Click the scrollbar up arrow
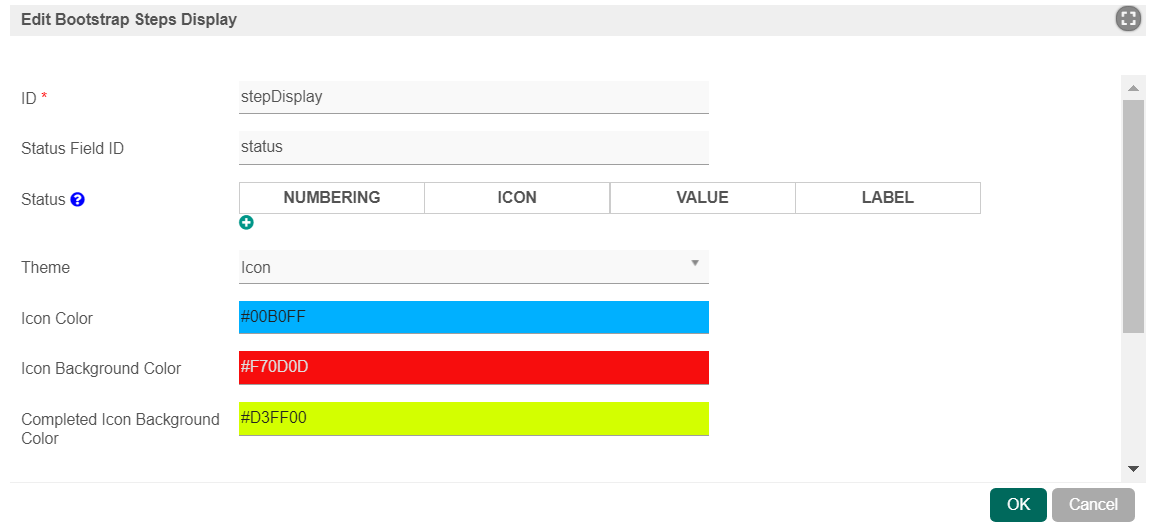The width and height of the screenshot is (1149, 529). coord(1133,88)
